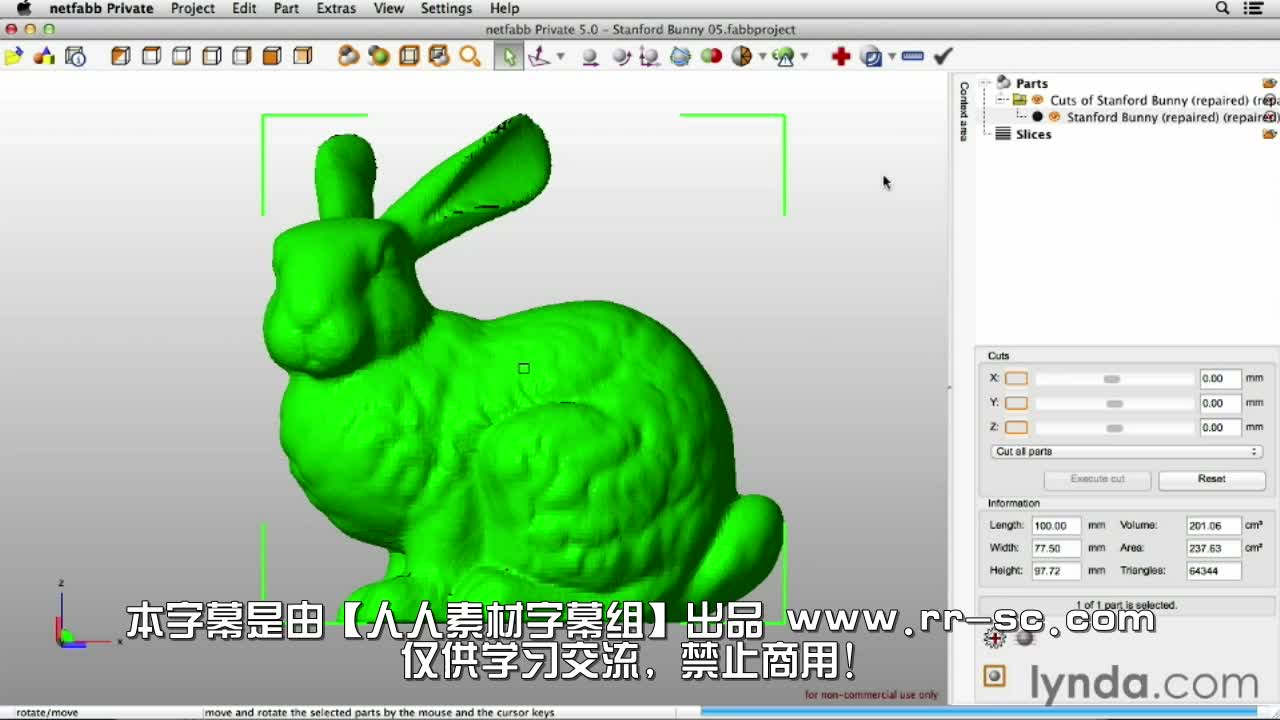Viewport: 1280px width, 720px height.
Task: Click zoom to all parts icon
Action: (x=348, y=56)
